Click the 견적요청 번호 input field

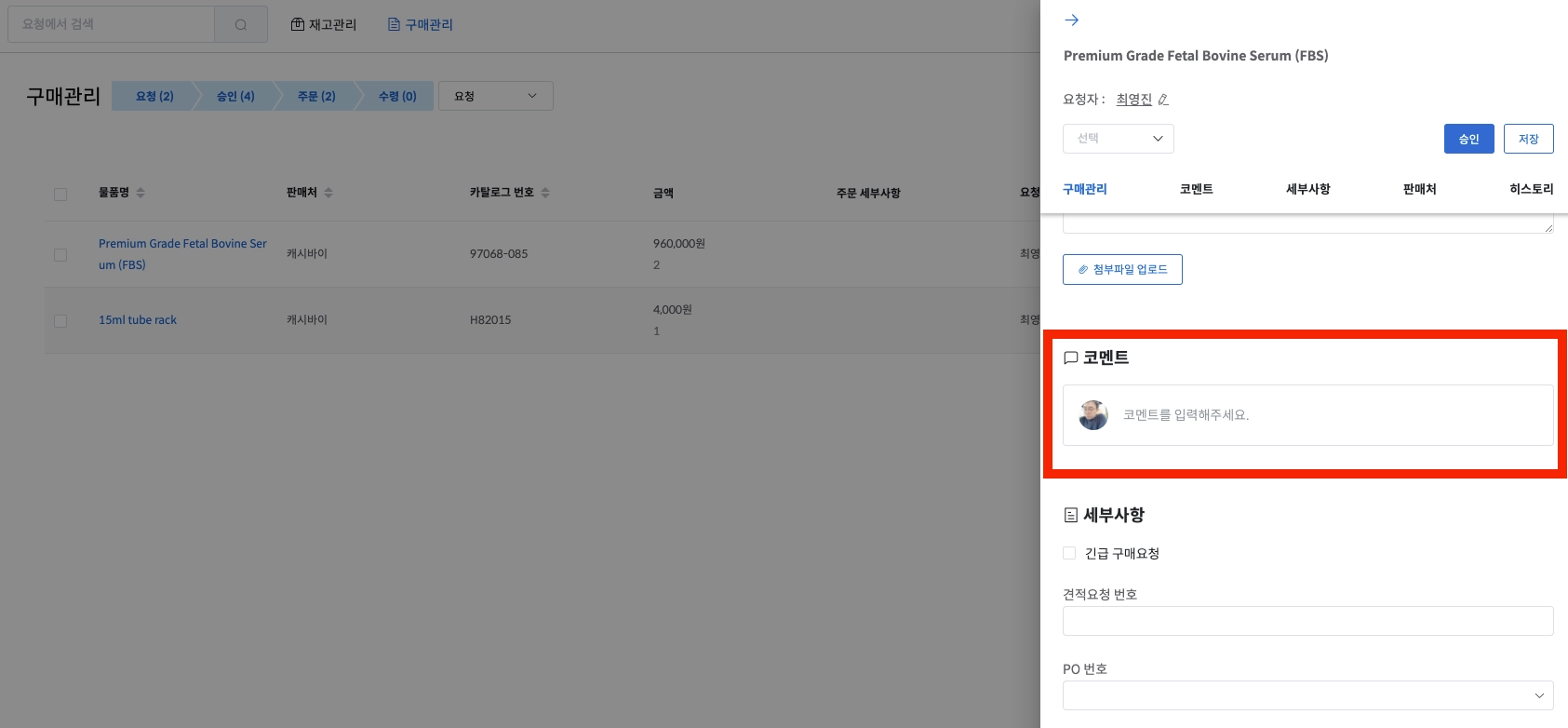[x=1308, y=621]
